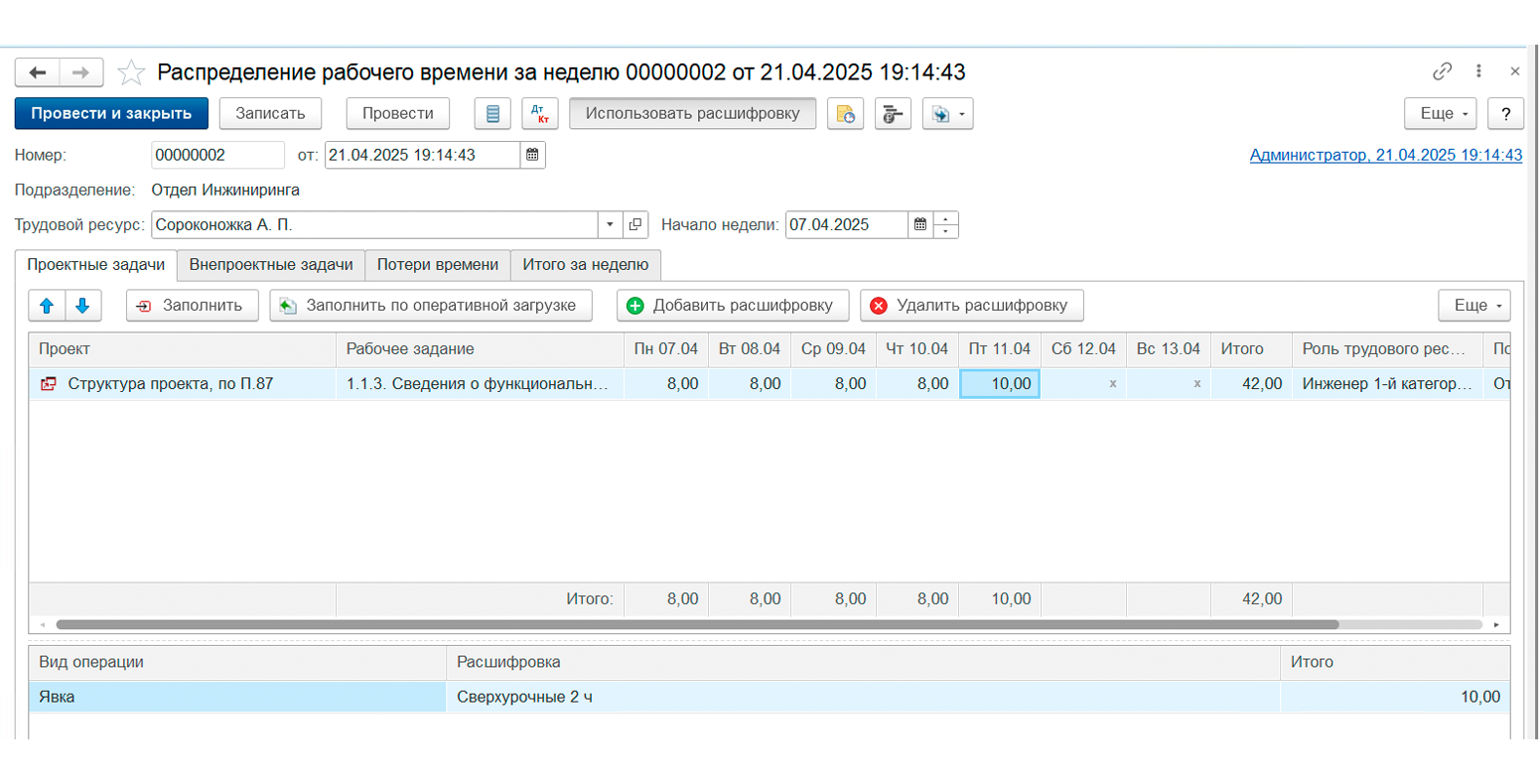Viewport: 1539px width, 784px height.
Task: Click Добавить расшифровку button
Action: (733, 306)
